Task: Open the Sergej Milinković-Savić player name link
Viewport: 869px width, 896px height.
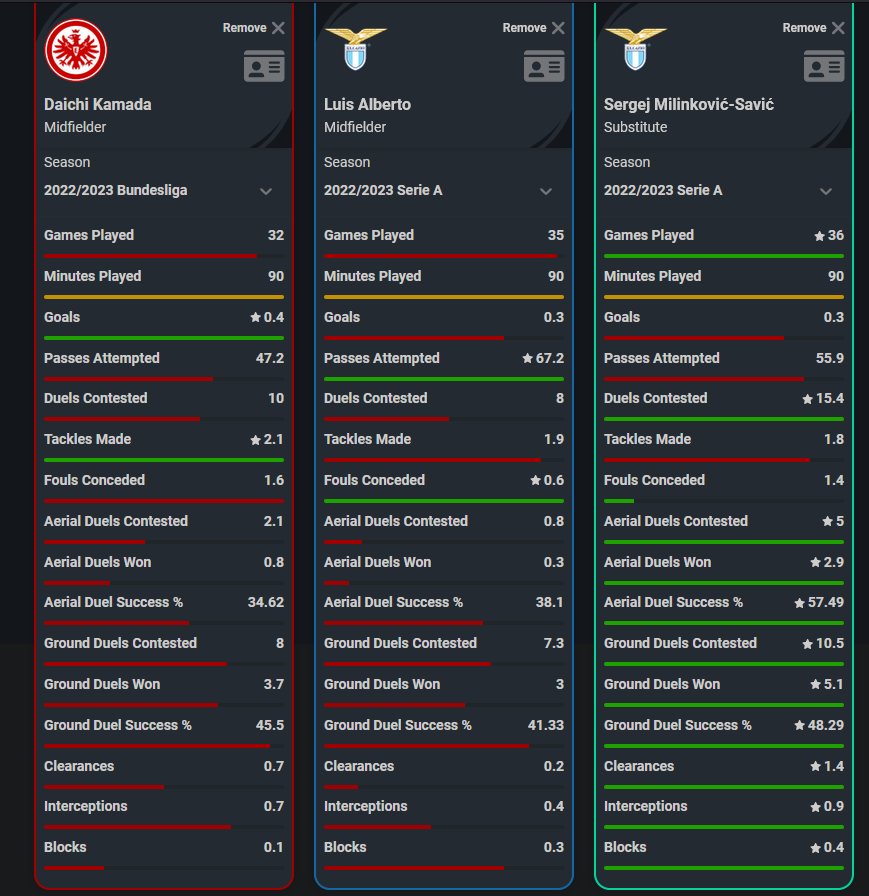Action: point(689,105)
